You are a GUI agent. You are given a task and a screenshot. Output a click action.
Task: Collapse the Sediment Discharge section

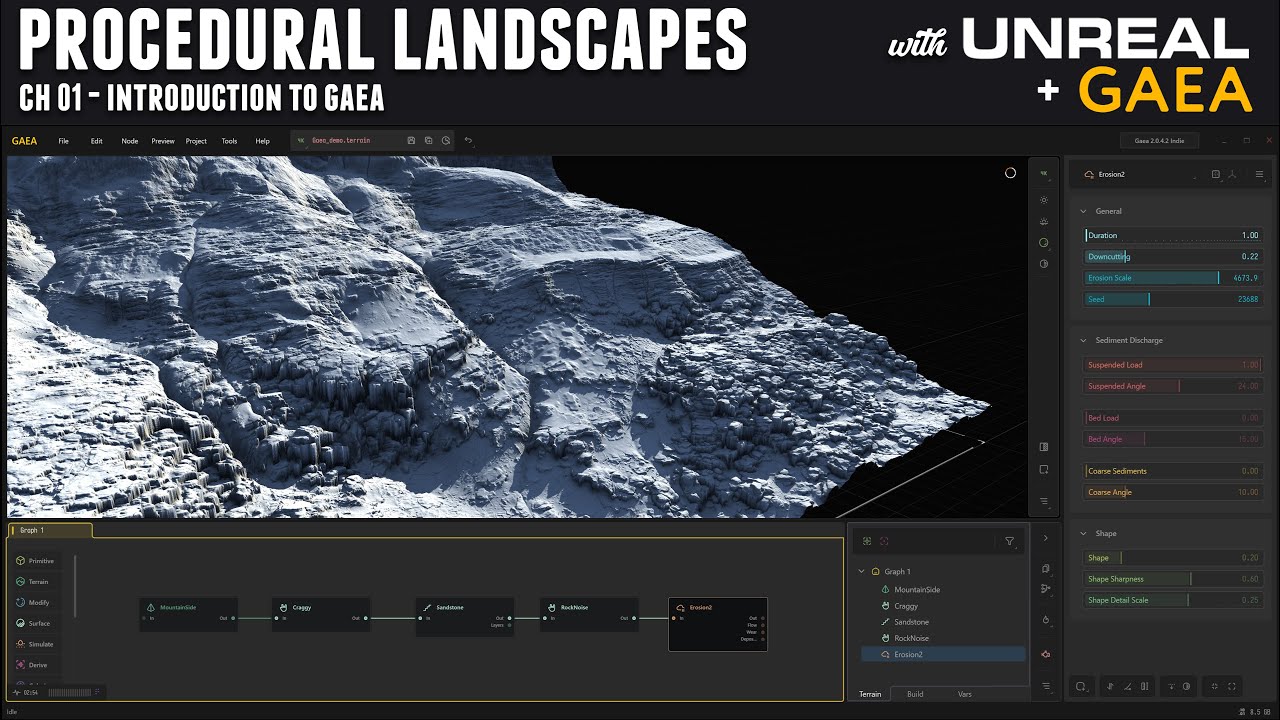1083,340
